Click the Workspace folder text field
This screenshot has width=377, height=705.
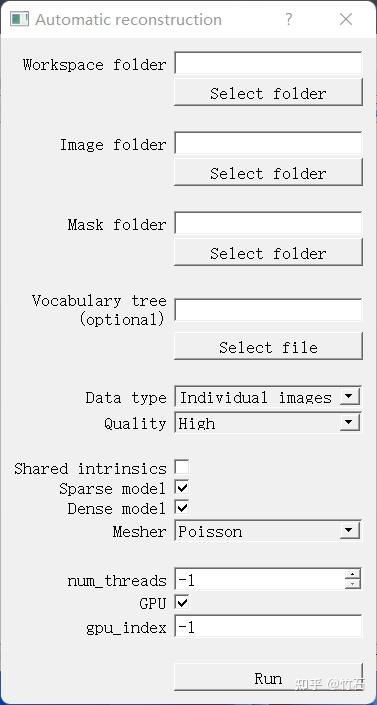[268, 64]
